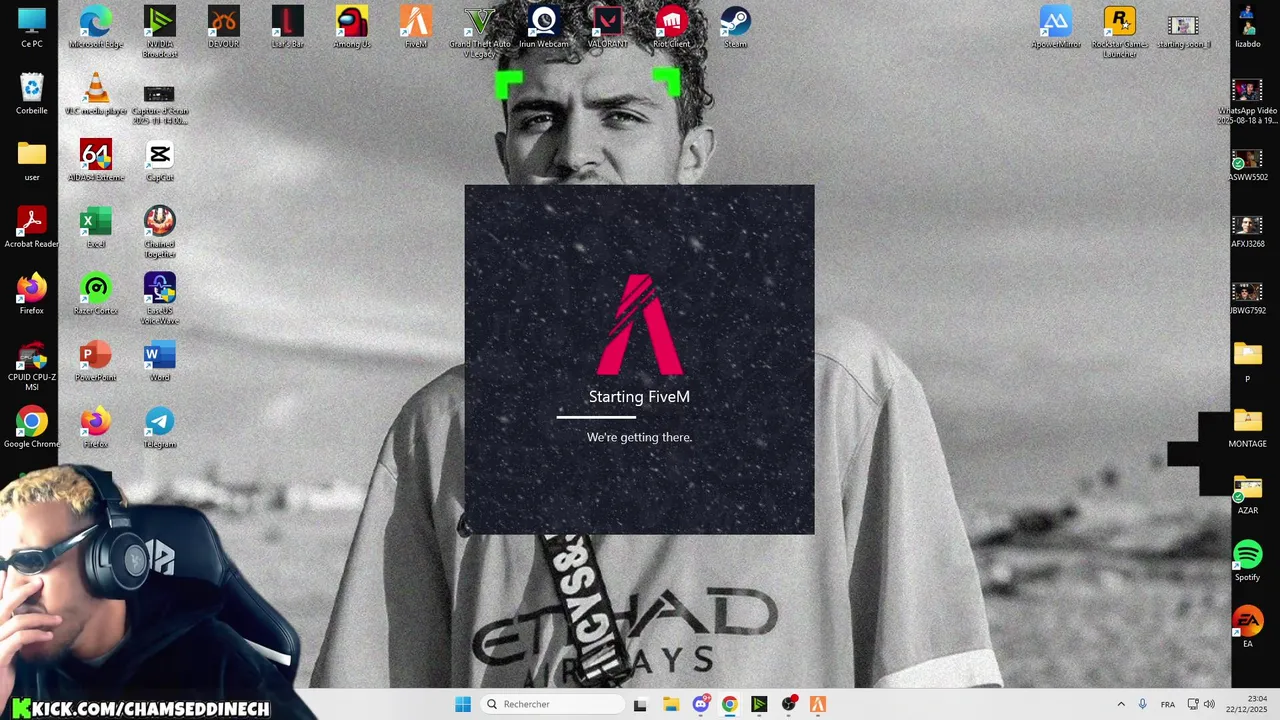
Task: Open EaseUS VoiceWave shortcut
Action: 160,299
